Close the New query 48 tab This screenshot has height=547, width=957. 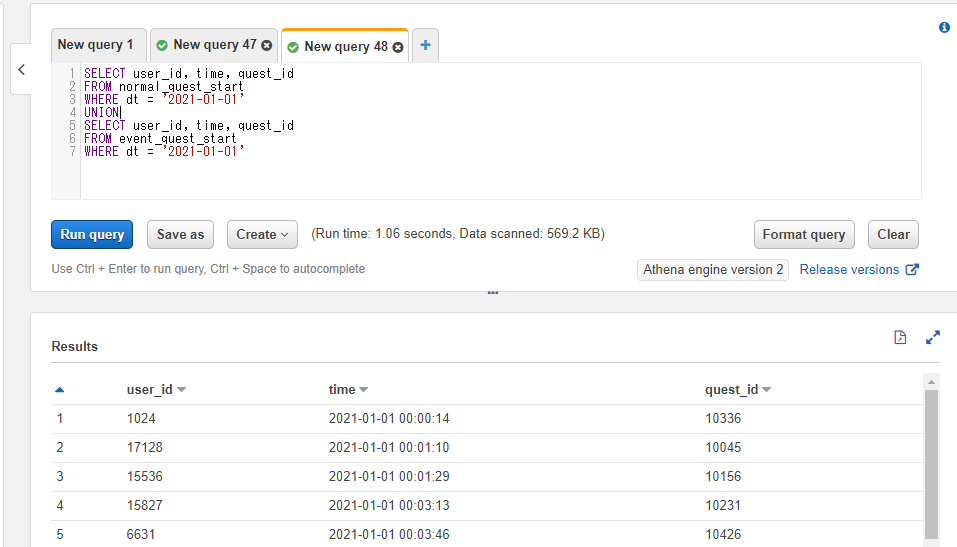click(x=398, y=47)
